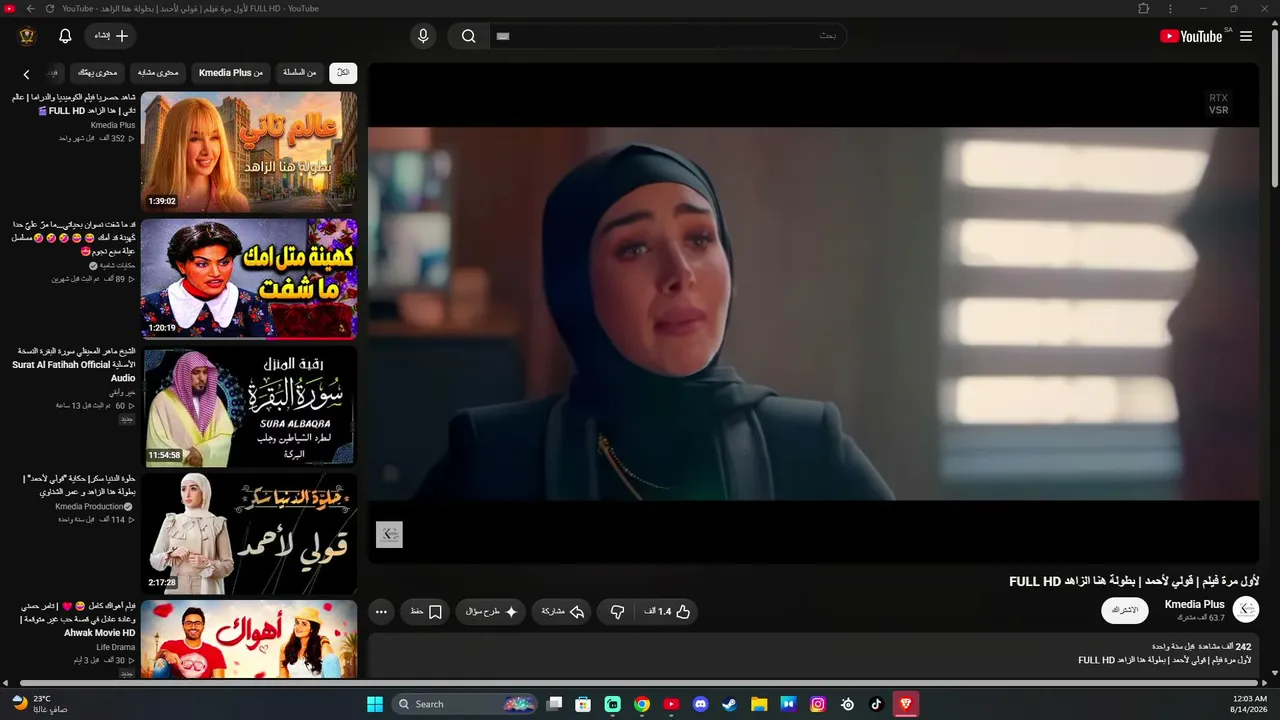The height and width of the screenshot is (720, 1280).
Task: Open the Kmedia Plus channel name link
Action: [x=1194, y=604]
